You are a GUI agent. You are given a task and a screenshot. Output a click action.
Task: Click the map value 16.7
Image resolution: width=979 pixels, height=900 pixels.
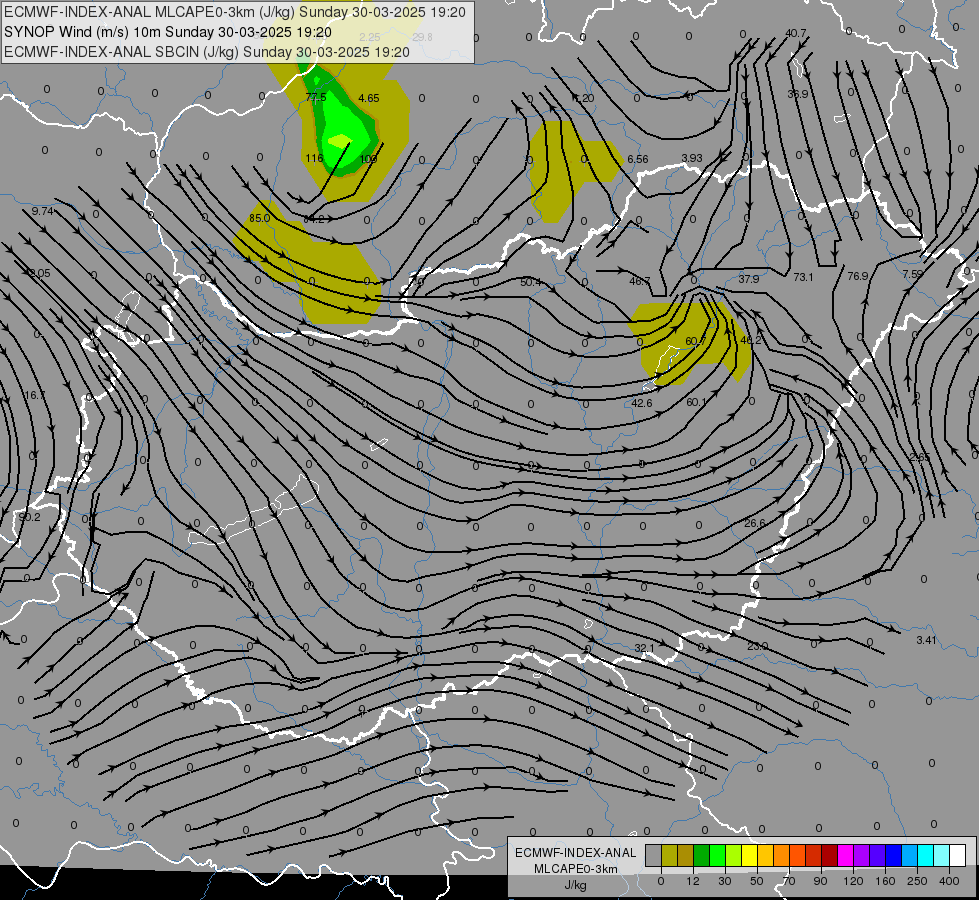[x=35, y=395]
